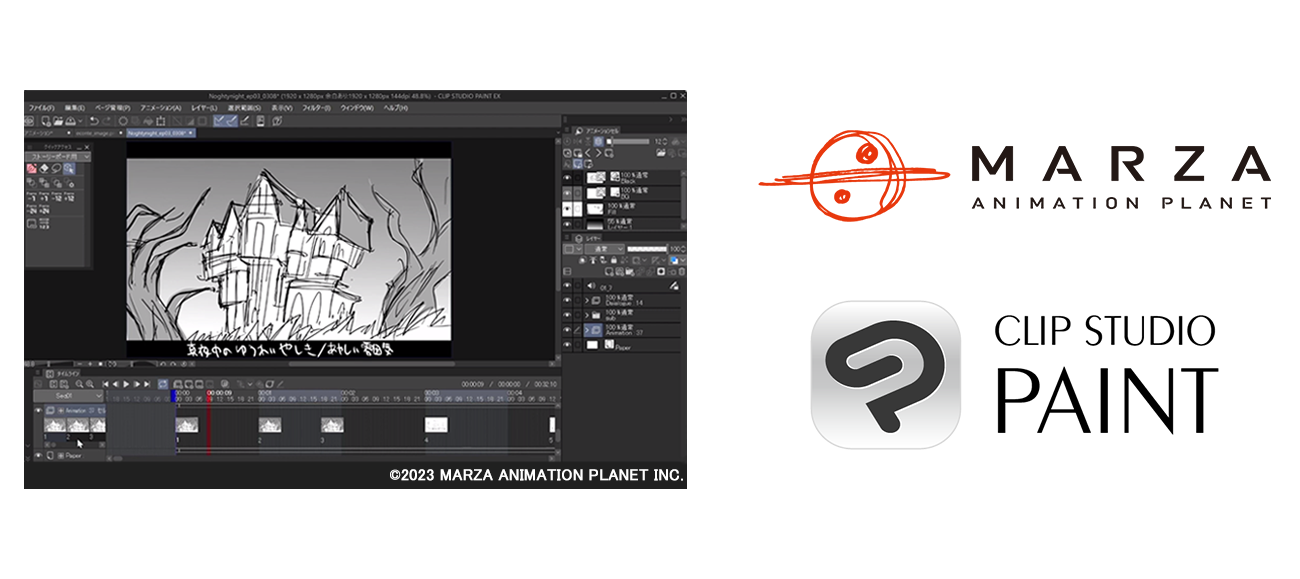Click the smartphone connect icon in command bar
Screen dimensions: 1300x579
point(260,121)
